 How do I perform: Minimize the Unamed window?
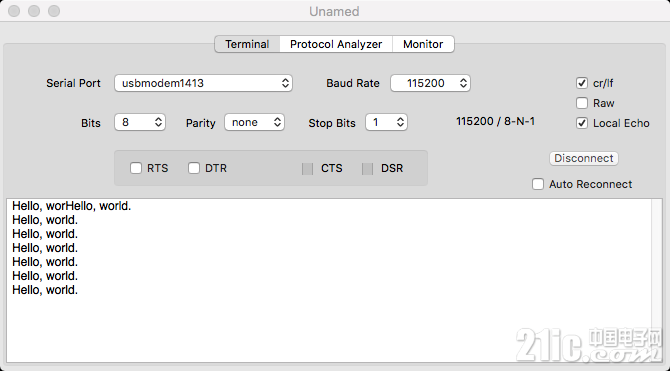[x=34, y=11]
